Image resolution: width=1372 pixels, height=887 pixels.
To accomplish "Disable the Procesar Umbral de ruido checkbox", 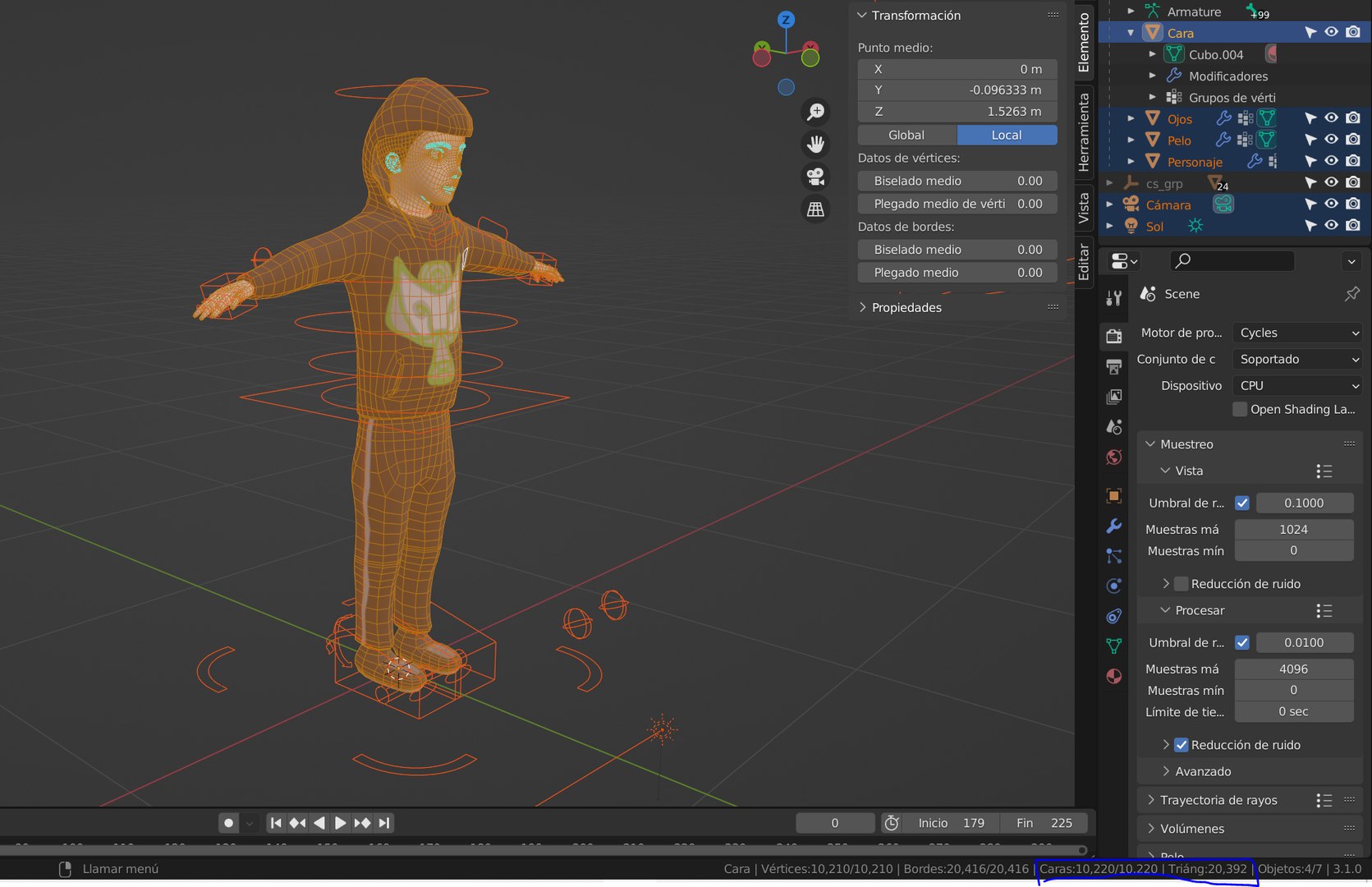I will tap(1242, 642).
